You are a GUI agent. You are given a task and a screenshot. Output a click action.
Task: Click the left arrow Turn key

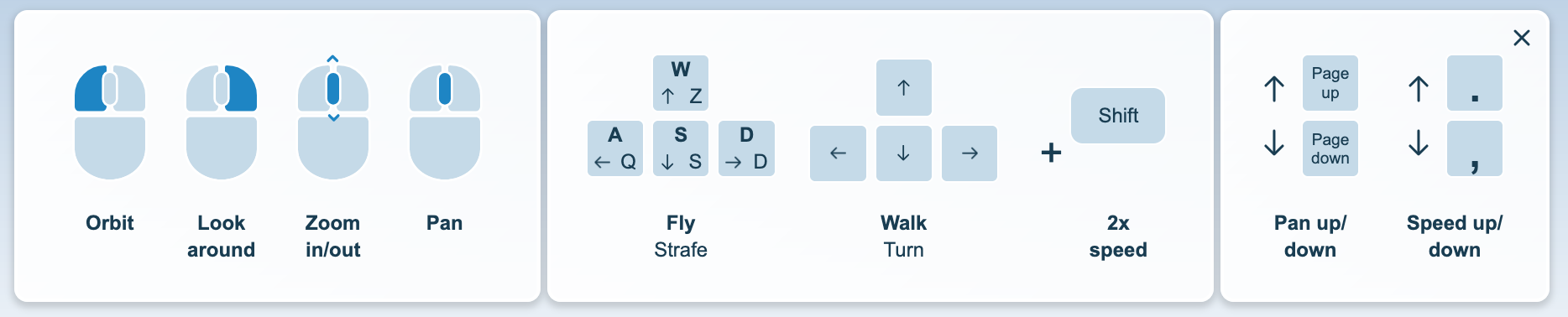pos(838,153)
